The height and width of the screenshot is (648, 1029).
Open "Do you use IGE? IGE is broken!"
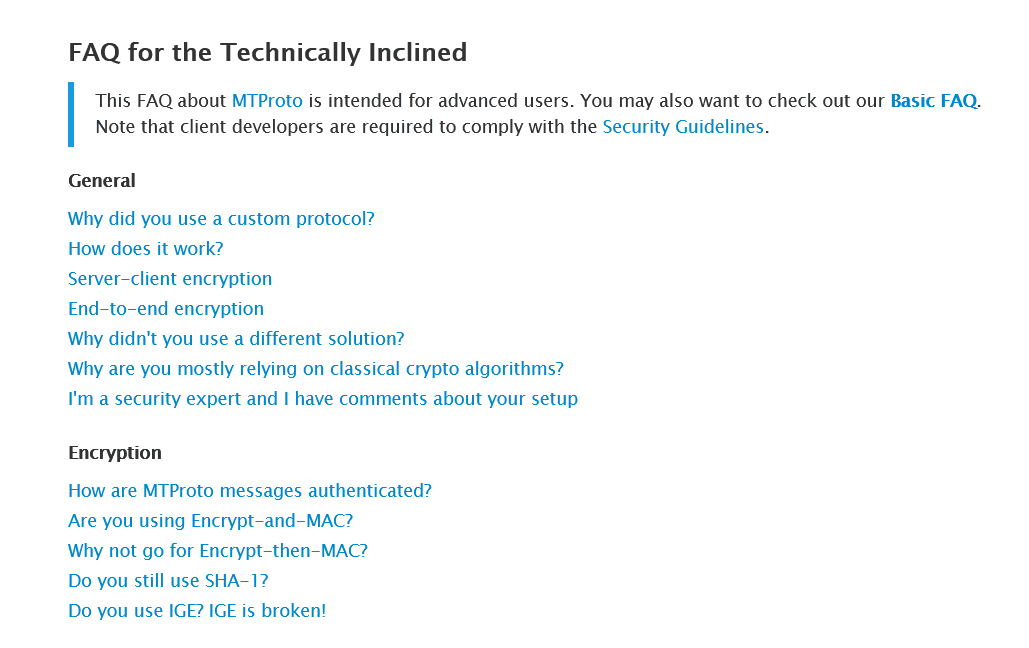pyautogui.click(x=197, y=611)
